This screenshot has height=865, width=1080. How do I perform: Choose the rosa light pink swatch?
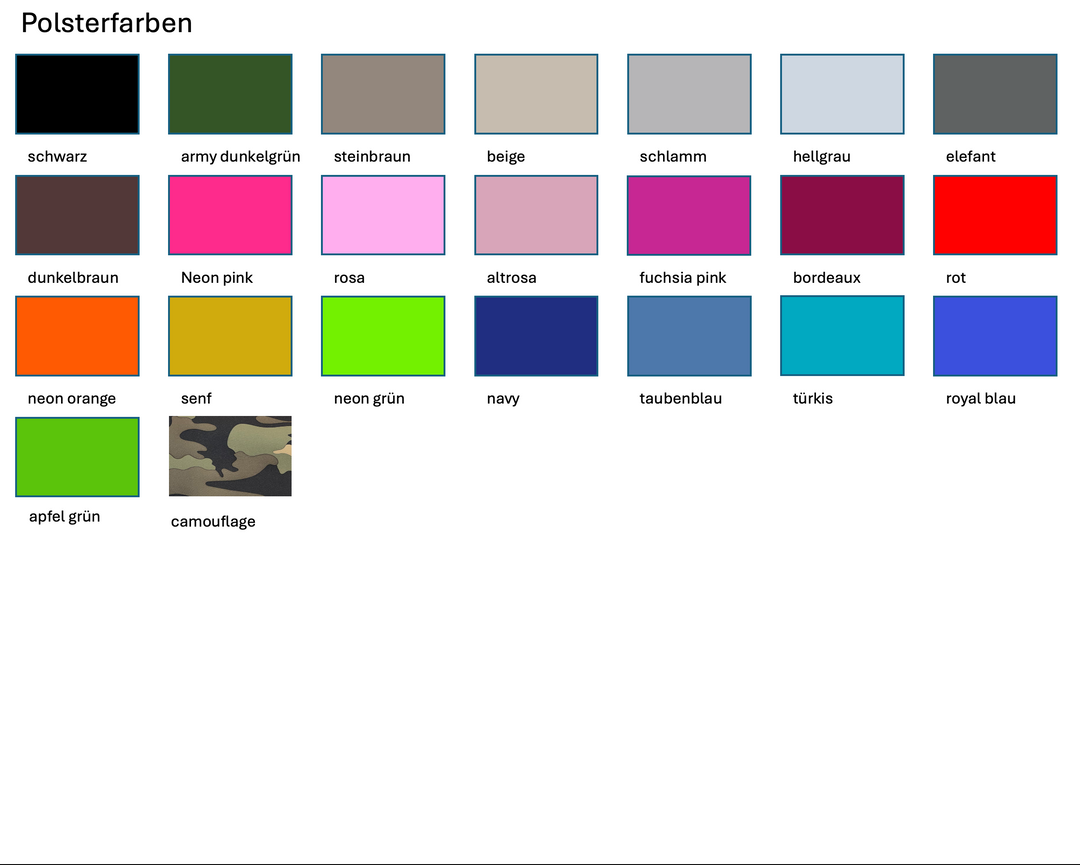(383, 215)
